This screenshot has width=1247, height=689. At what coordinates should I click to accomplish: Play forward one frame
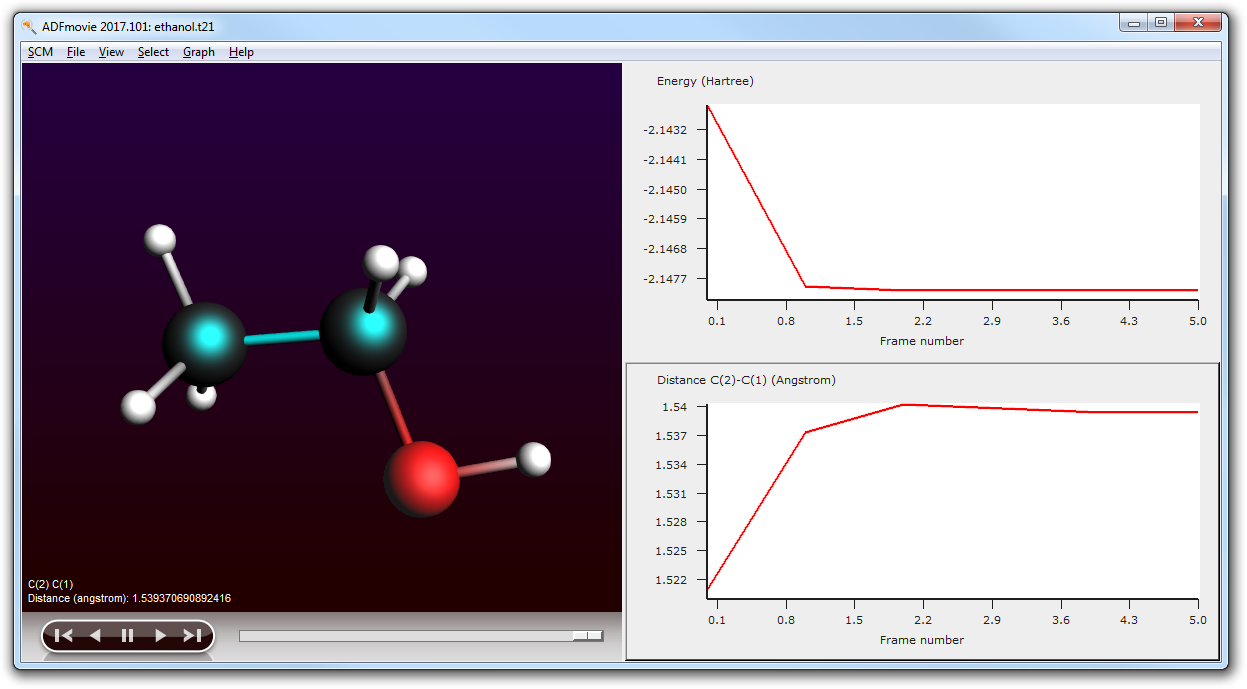coord(160,635)
